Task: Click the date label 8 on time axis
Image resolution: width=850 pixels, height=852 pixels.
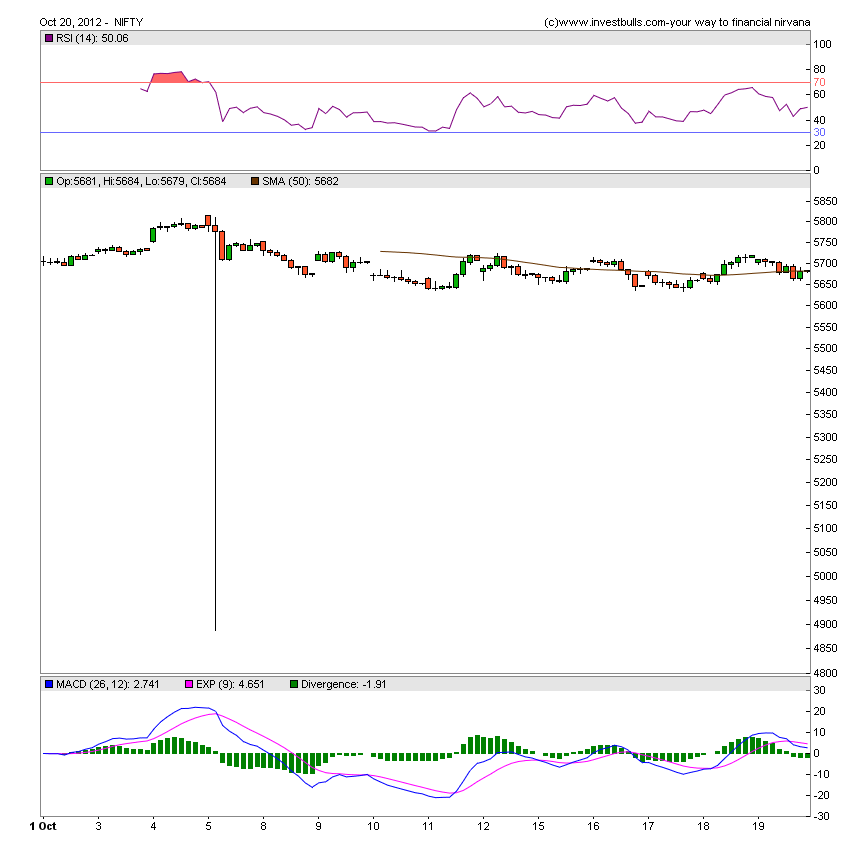Action: tap(263, 826)
